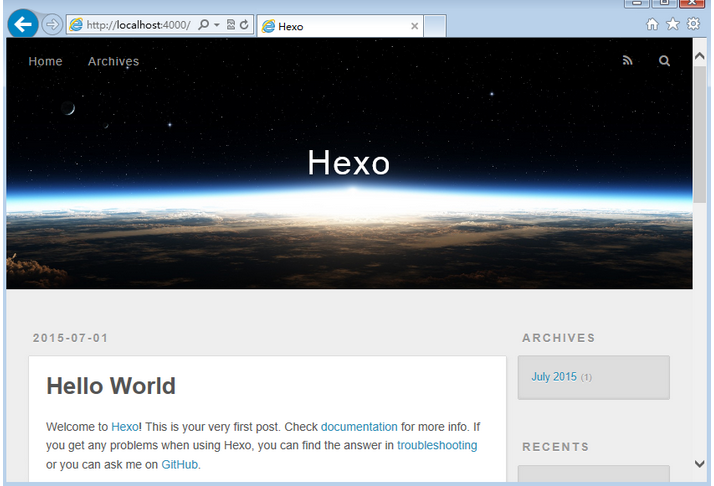
Task: Open the RSS feed icon
Action: click(627, 61)
